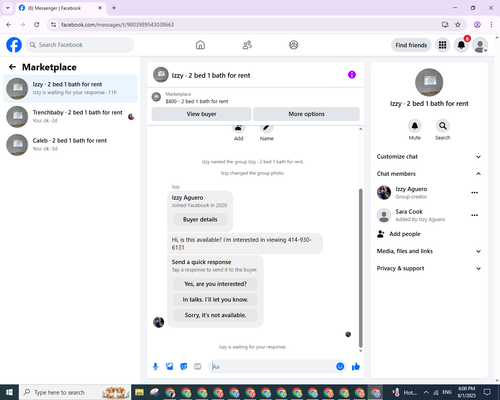The width and height of the screenshot is (500, 400).
Task: Open Buyer details for Izzy Aguero
Action: tap(200, 219)
